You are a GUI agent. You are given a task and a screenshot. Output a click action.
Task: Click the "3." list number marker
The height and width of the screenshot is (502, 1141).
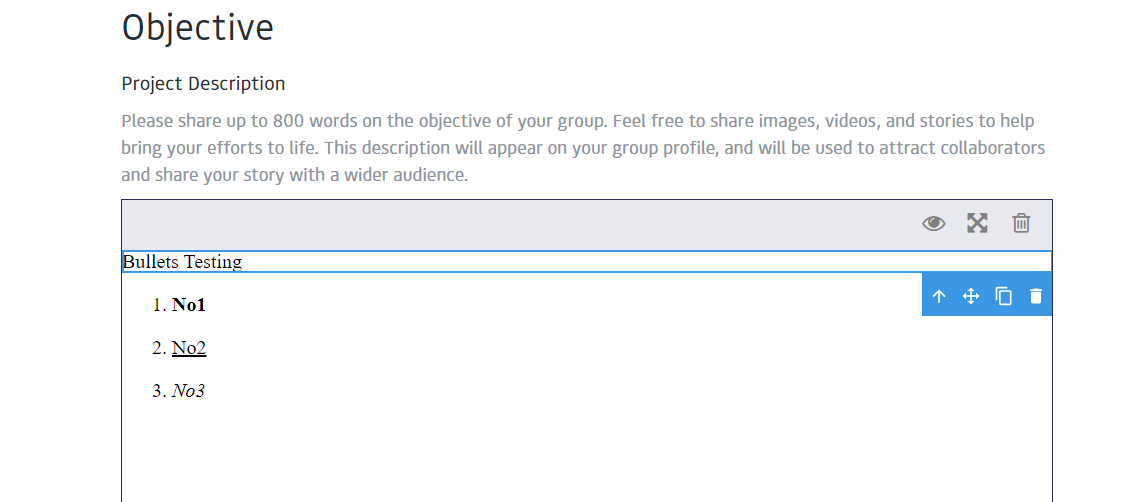coord(158,391)
